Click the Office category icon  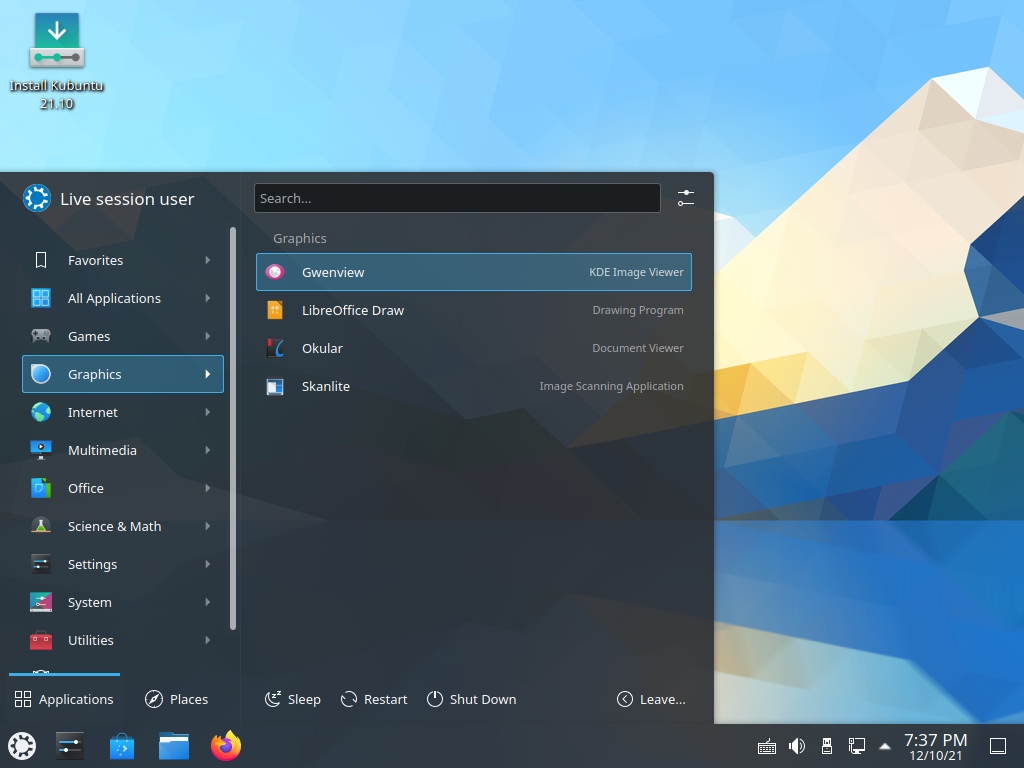(40, 488)
